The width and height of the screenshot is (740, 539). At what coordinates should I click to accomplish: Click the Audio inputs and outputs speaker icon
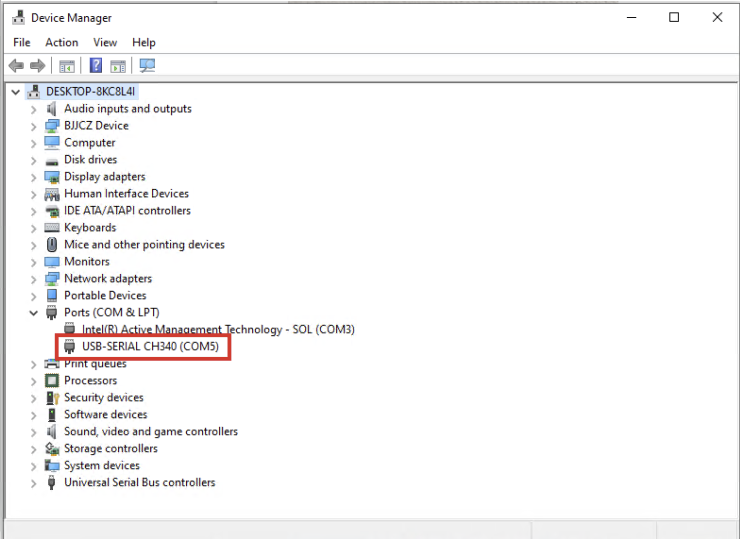point(52,109)
